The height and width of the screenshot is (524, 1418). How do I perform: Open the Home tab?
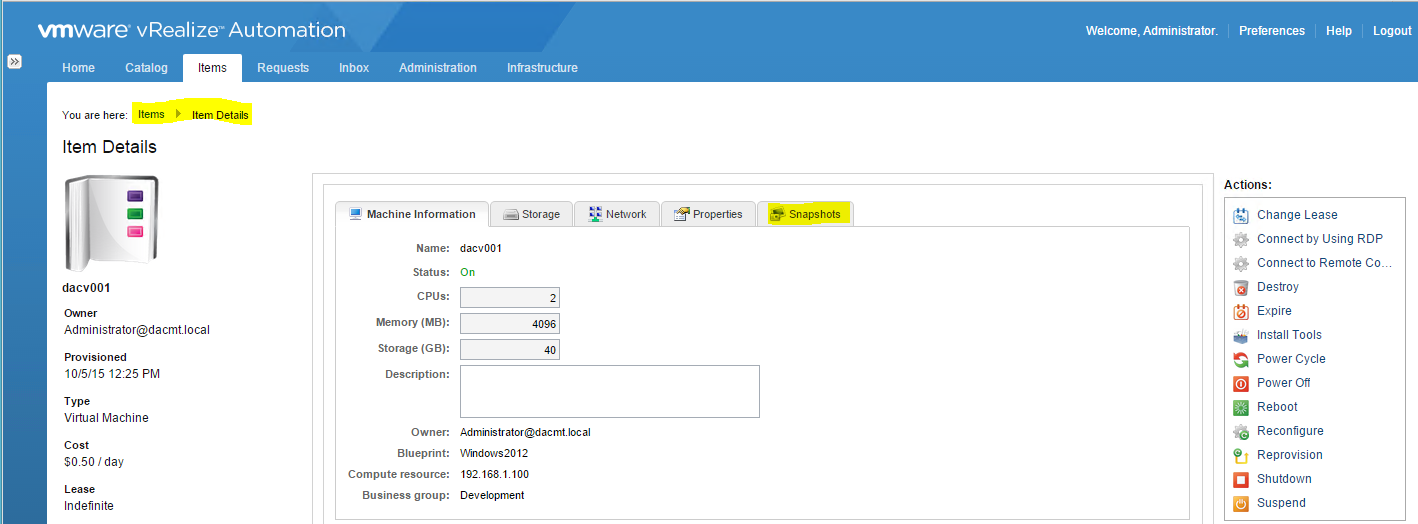79,68
